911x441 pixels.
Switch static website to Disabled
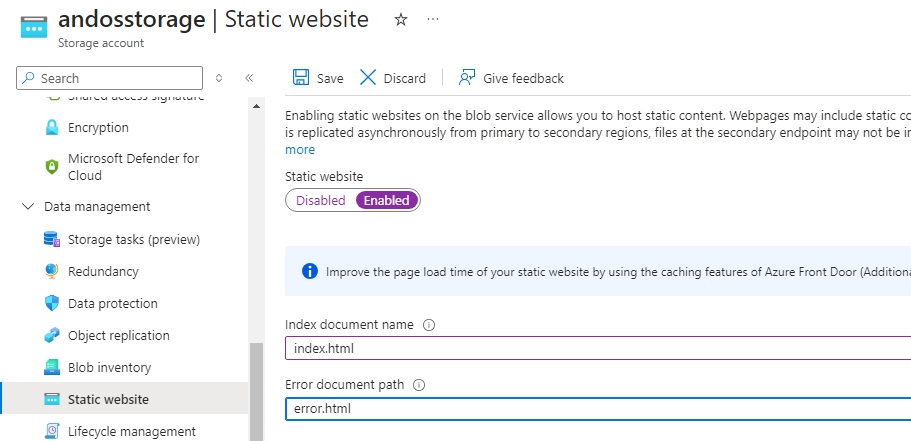pos(320,201)
